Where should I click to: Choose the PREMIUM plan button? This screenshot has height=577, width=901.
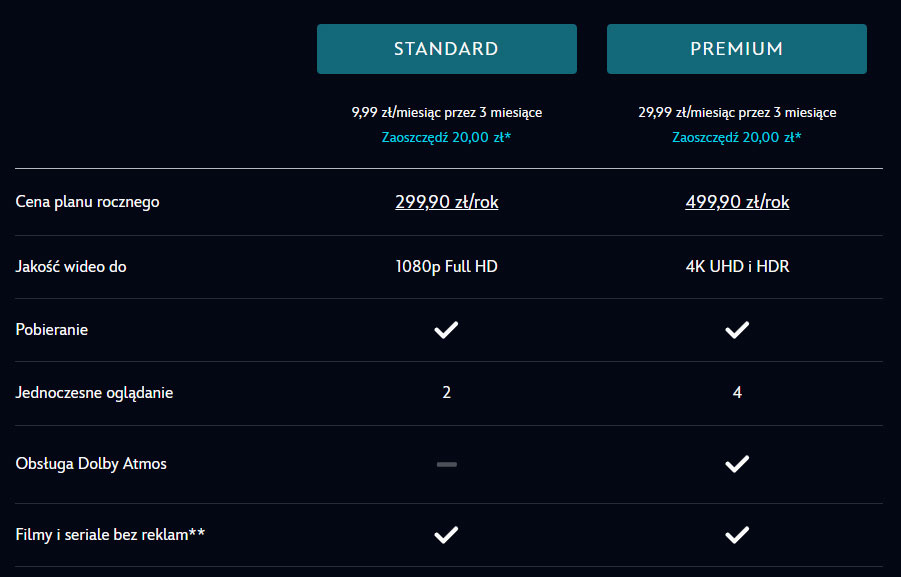(737, 49)
